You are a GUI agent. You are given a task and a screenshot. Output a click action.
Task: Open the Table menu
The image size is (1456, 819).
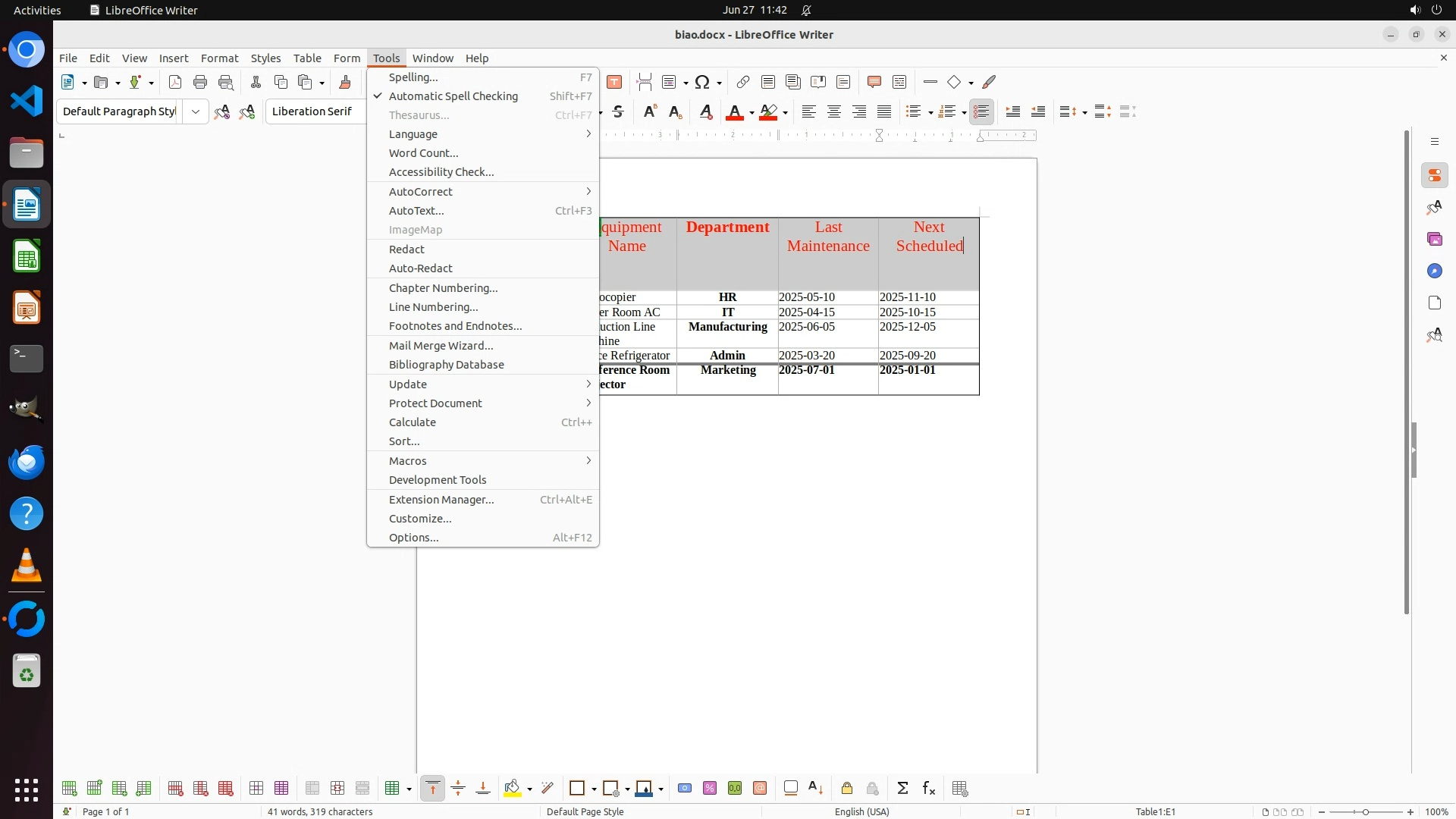tap(307, 58)
